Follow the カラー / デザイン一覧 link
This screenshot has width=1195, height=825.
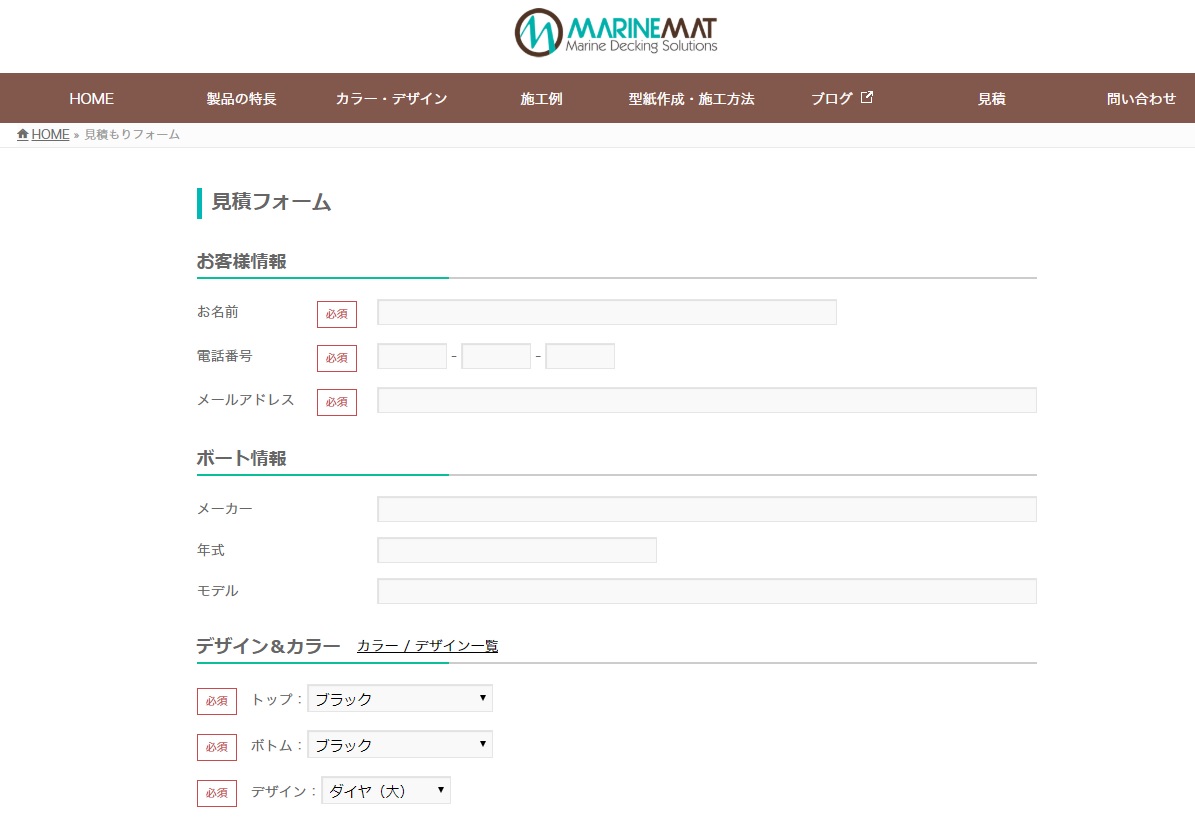point(427,646)
